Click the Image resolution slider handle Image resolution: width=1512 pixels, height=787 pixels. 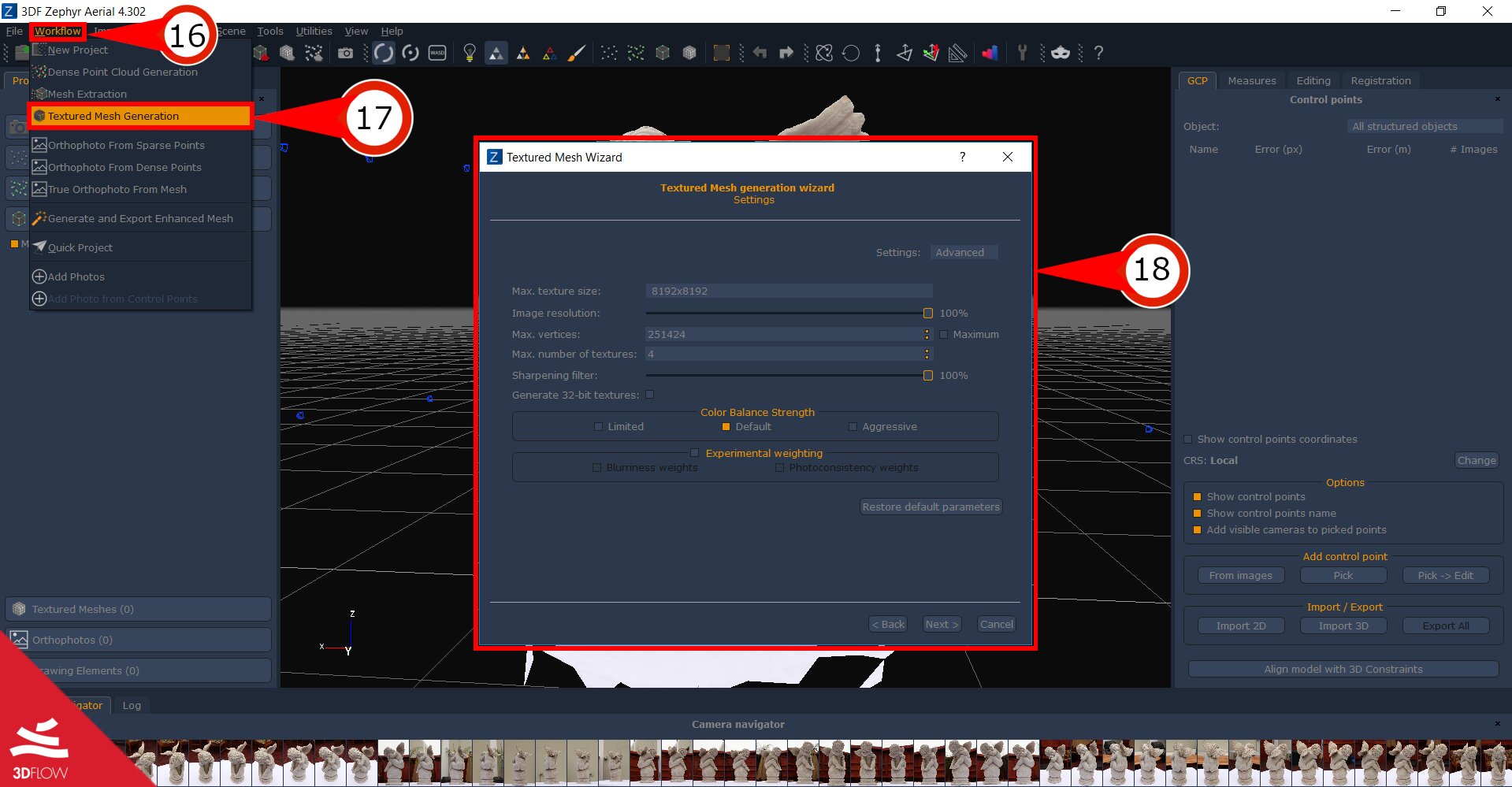click(x=928, y=313)
